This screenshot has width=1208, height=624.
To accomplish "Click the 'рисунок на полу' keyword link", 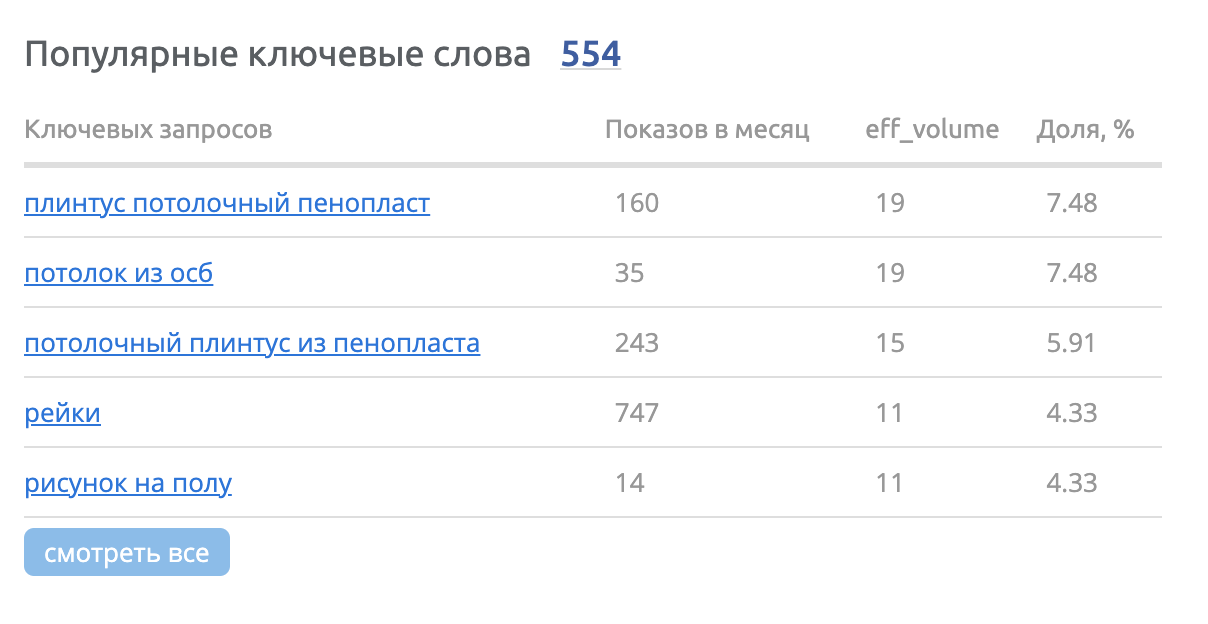I will 128,484.
